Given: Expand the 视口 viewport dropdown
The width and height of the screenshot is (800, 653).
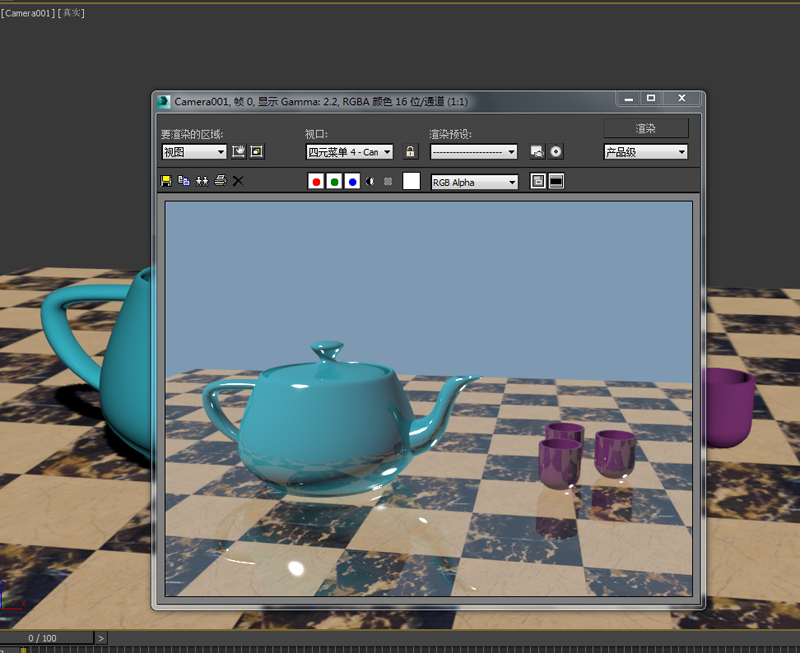Looking at the screenshot, I should tap(349, 152).
